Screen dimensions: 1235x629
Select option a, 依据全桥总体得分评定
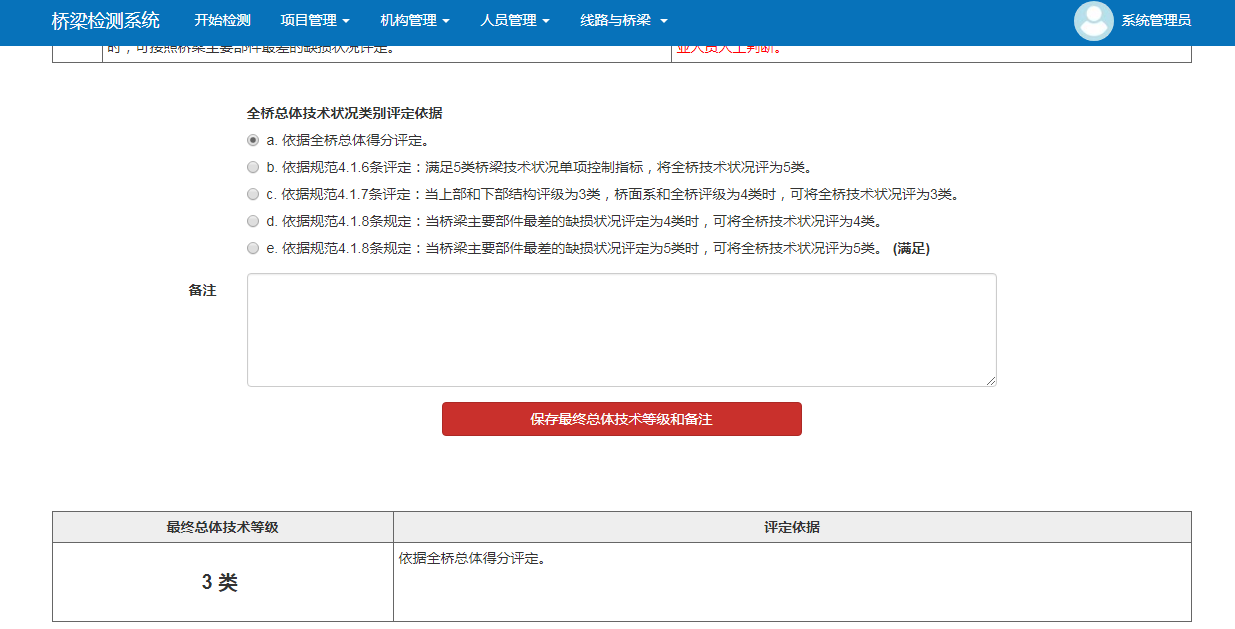(253, 140)
